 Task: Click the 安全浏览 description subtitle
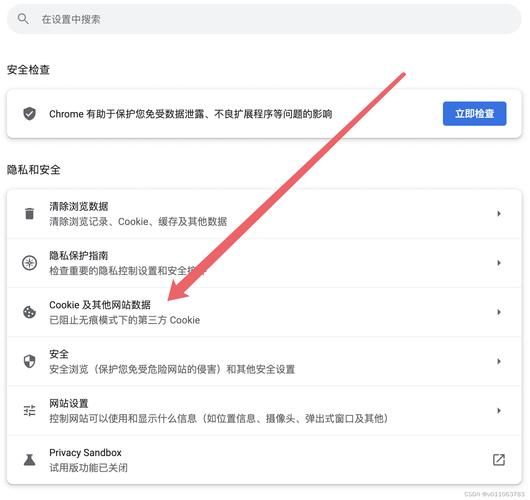click(172, 369)
